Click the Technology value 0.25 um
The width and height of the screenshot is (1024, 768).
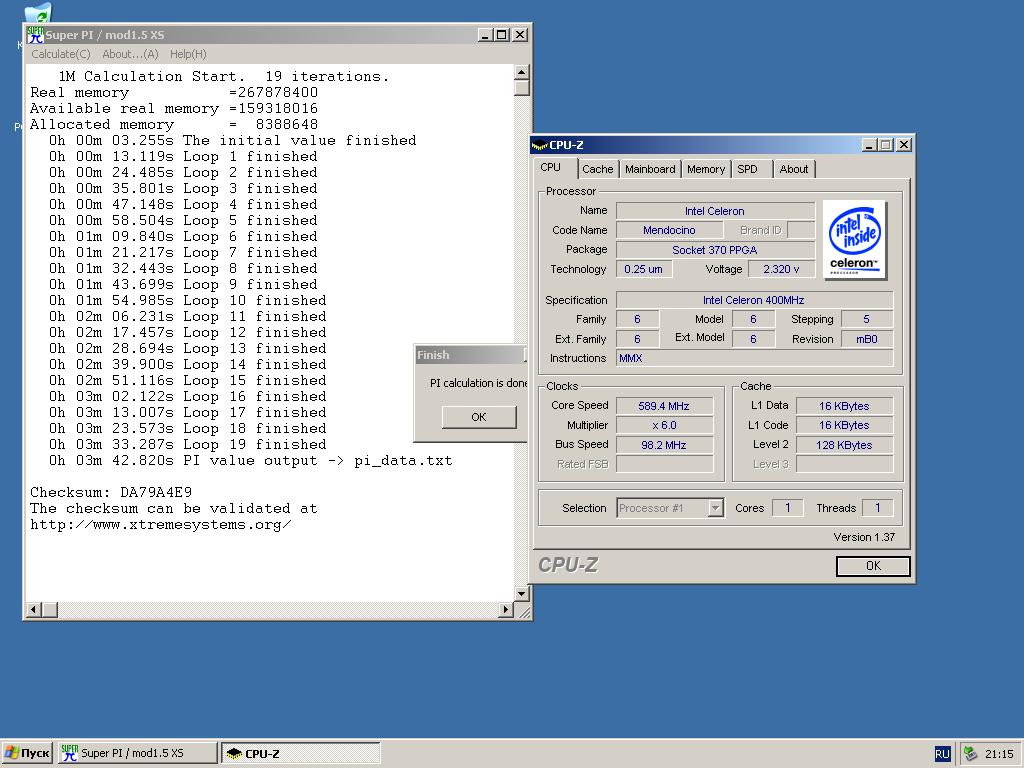click(x=644, y=269)
